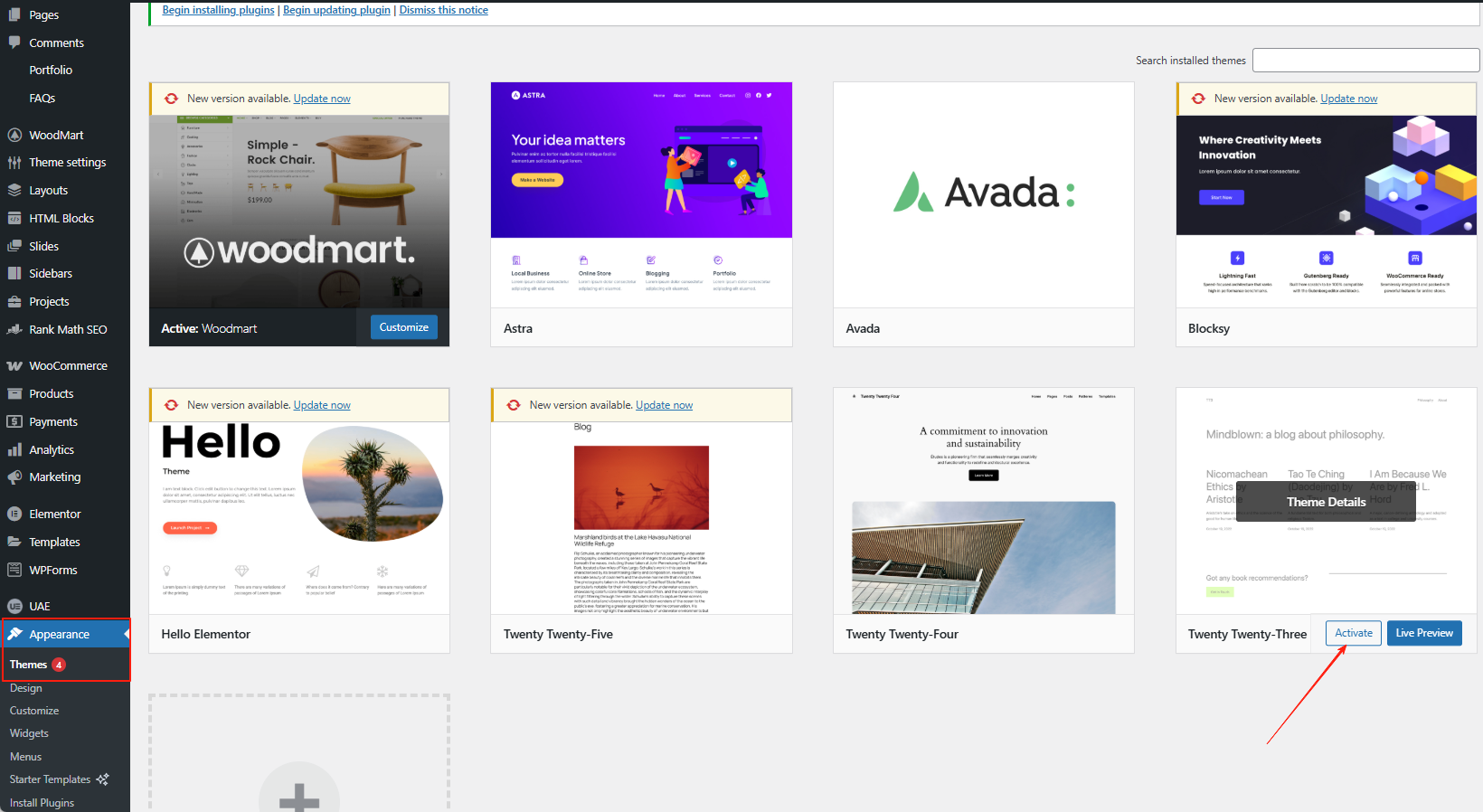Viewport: 1483px width, 812px height.
Task: Click the Slides icon in sidebar
Action: tap(14, 246)
